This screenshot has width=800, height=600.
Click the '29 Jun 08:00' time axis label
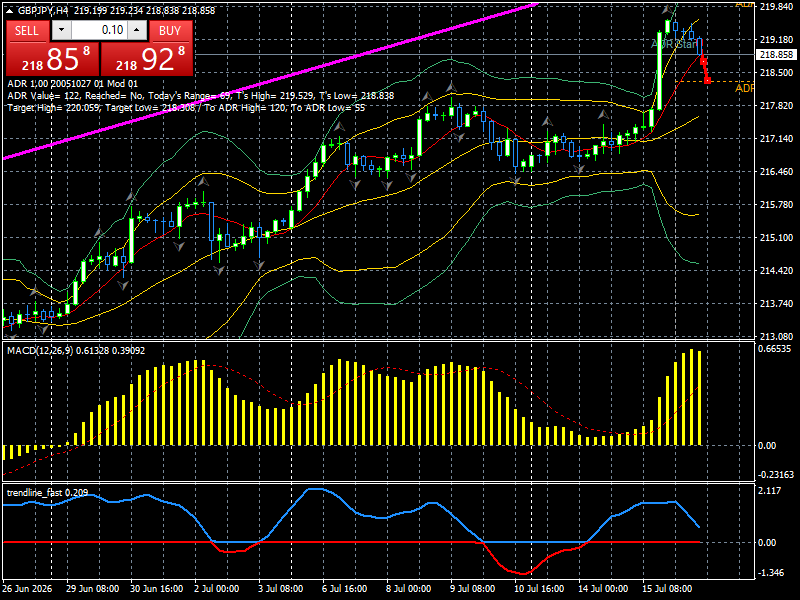92,589
